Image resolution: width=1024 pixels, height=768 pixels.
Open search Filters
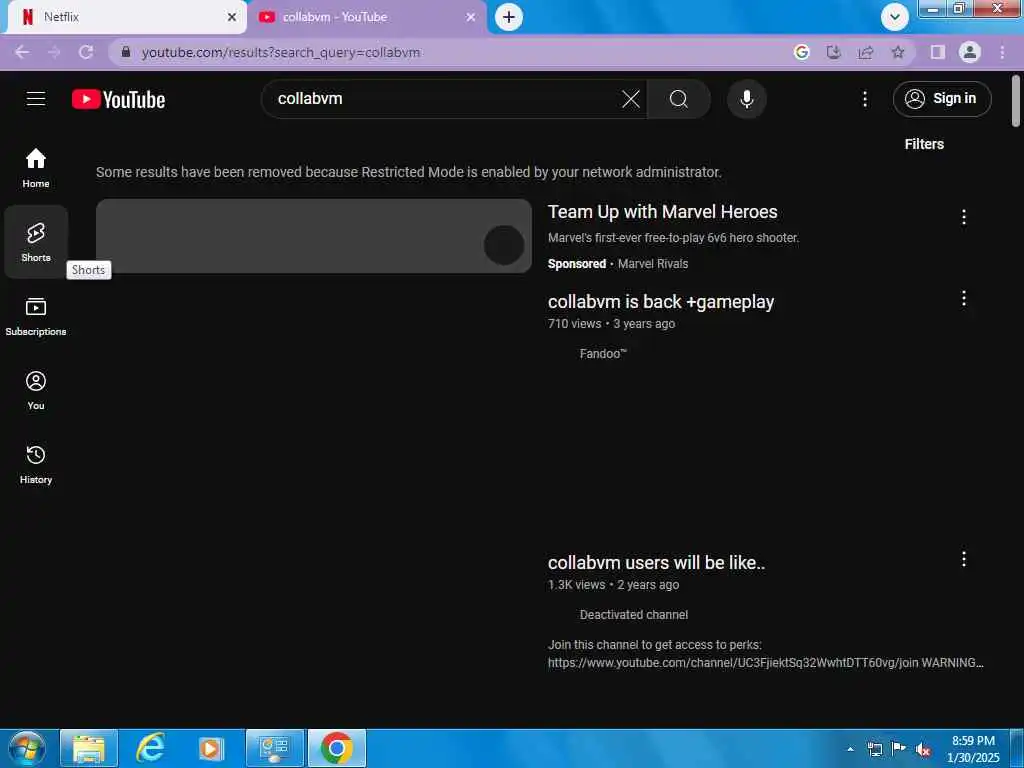click(x=923, y=144)
